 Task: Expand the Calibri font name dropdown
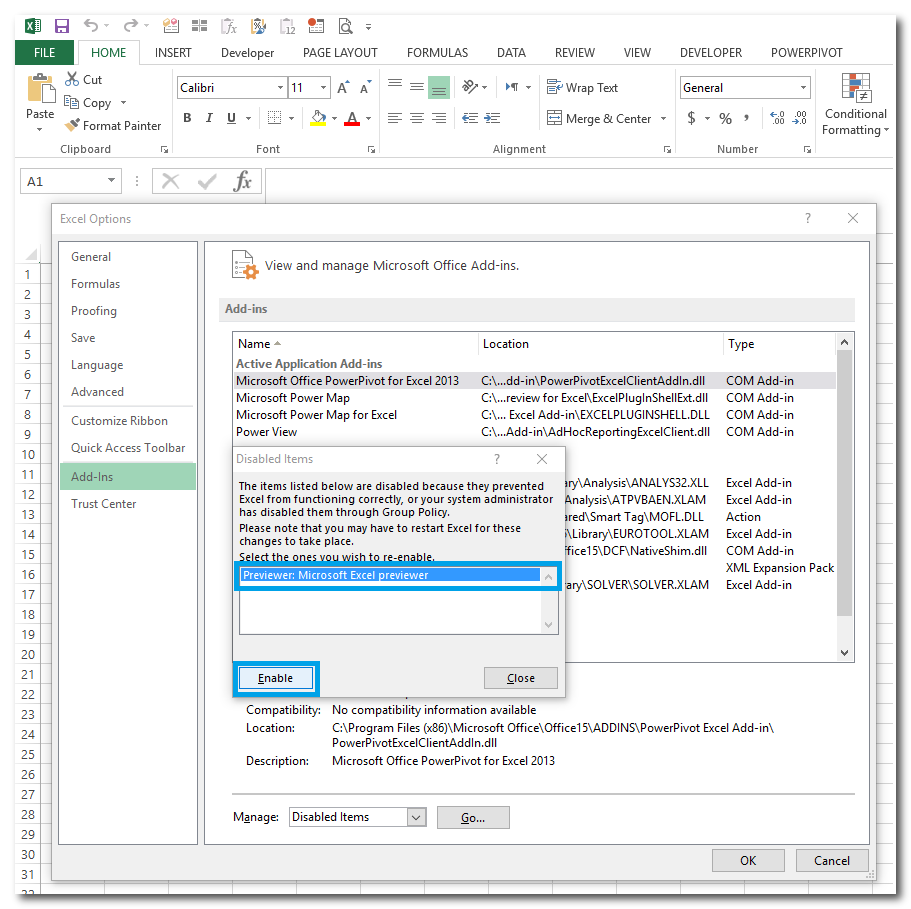(x=280, y=88)
